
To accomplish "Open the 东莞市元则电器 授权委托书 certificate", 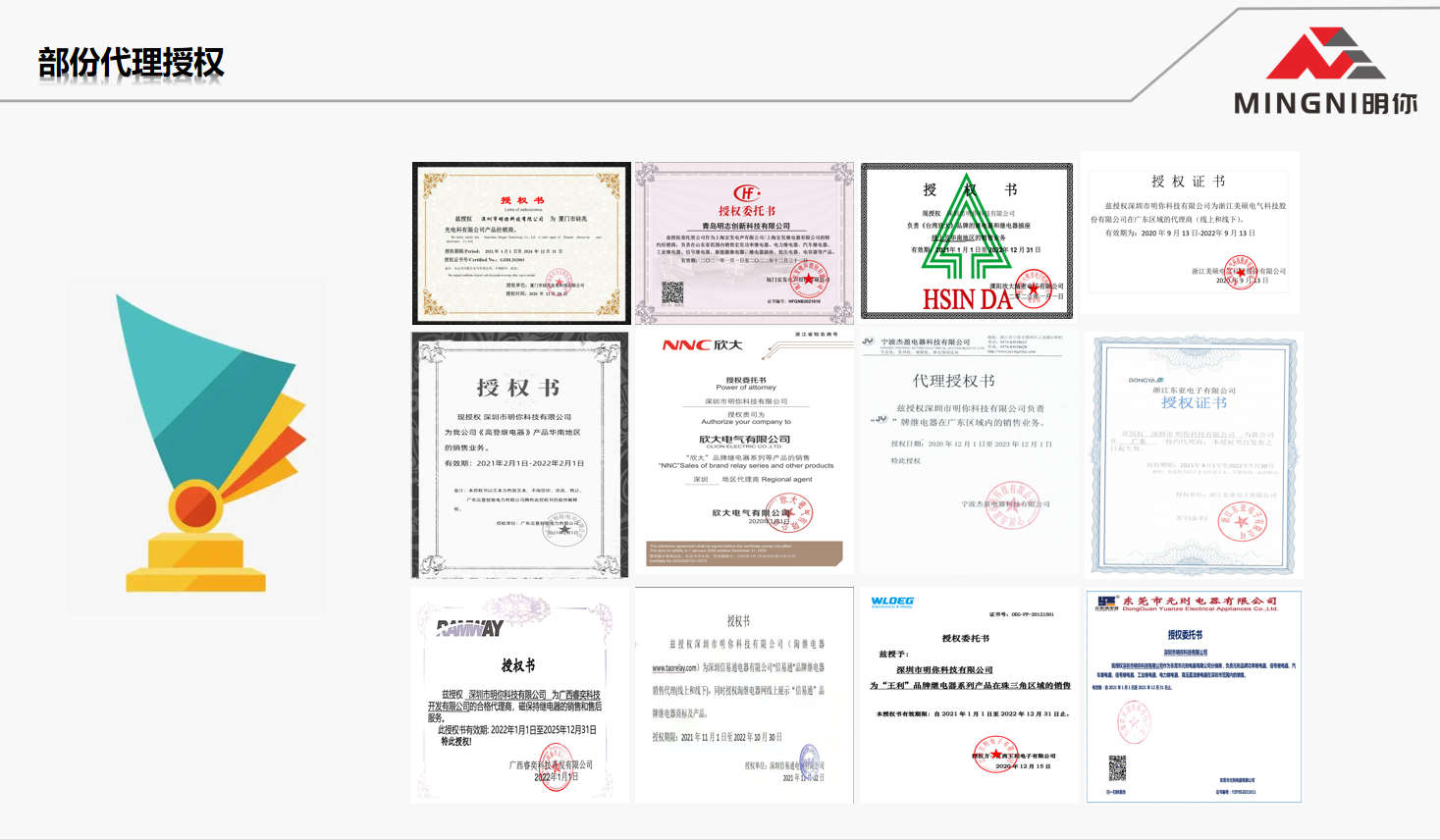I will pos(1194,696).
